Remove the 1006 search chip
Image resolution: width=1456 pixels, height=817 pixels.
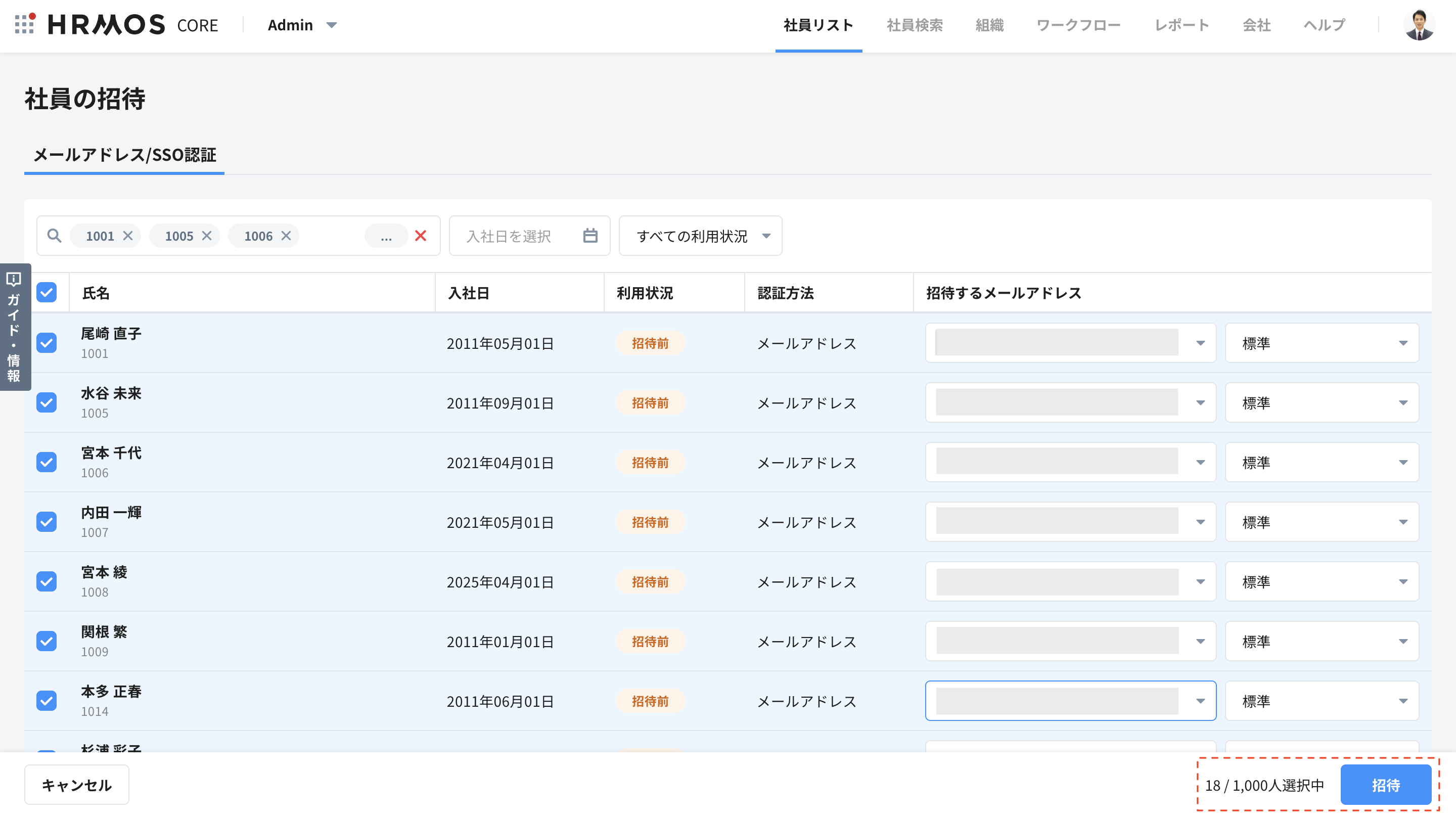[287, 236]
